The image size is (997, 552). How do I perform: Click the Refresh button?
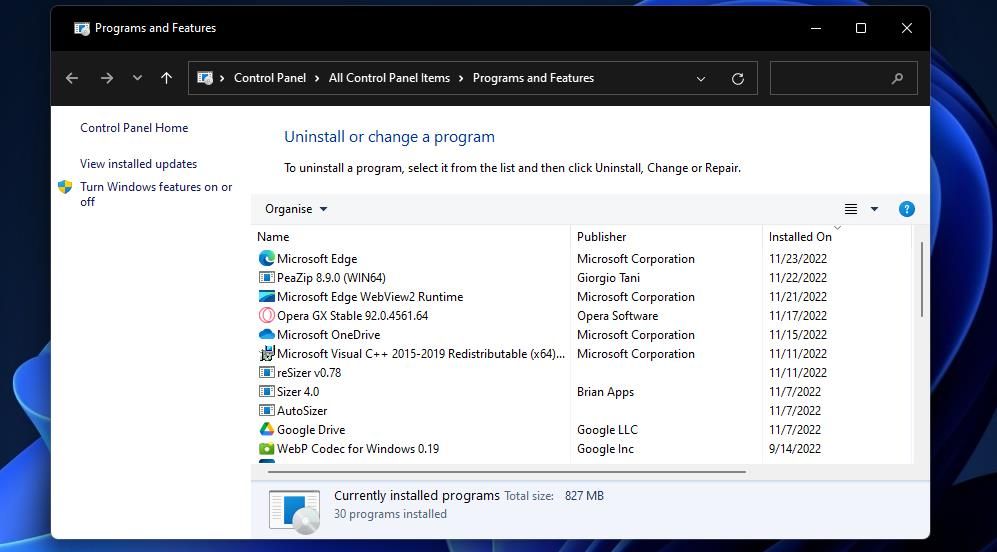coord(738,79)
